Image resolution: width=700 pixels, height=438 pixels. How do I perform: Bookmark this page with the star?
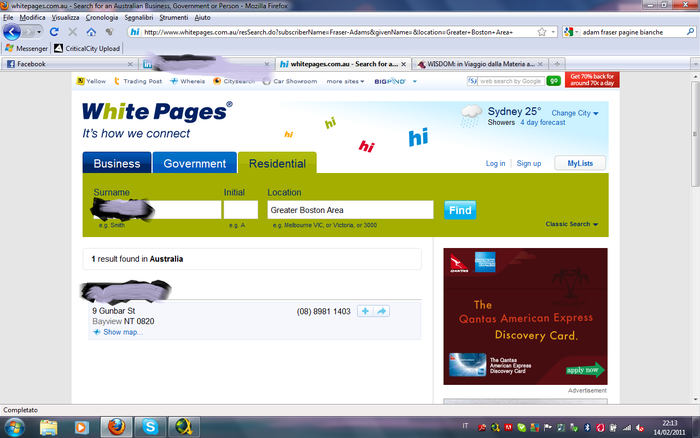pos(542,32)
